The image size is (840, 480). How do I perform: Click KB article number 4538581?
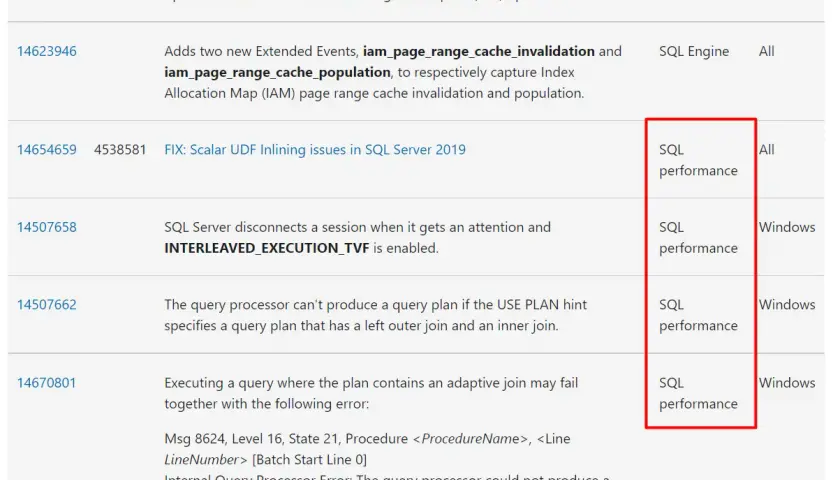coord(120,149)
